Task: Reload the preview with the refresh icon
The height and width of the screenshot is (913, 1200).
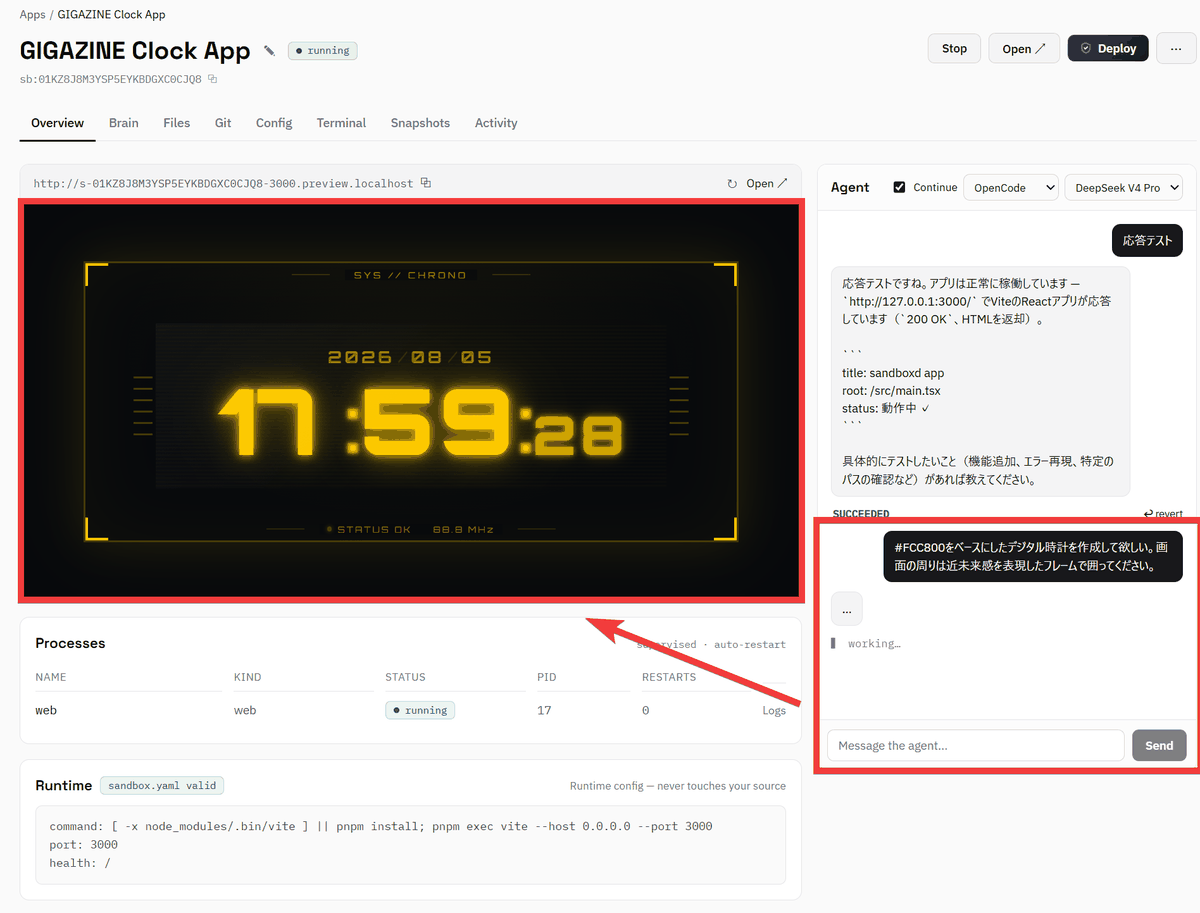Action: click(x=732, y=184)
